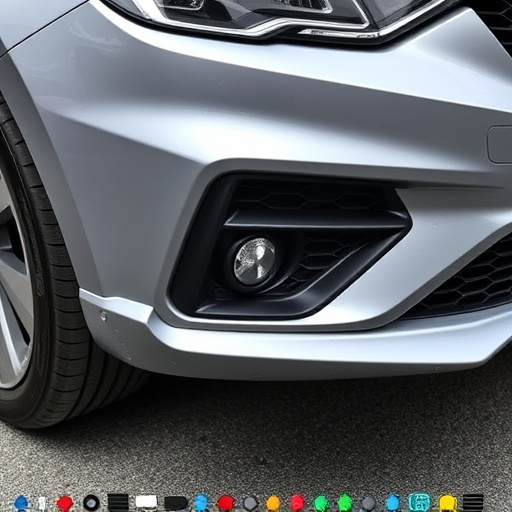Click the red icon left of the ring icon

click(x=64, y=503)
